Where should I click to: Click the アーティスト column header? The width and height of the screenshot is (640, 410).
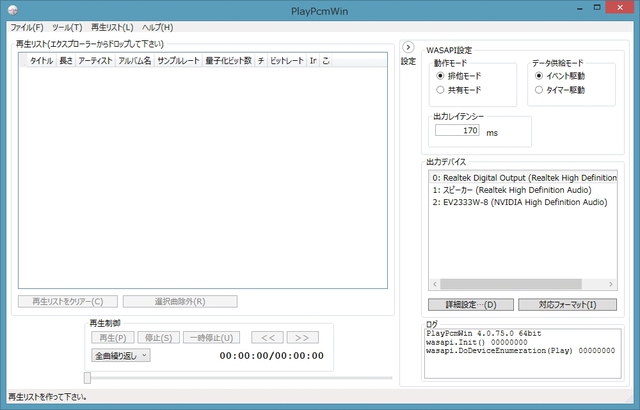[x=94, y=61]
